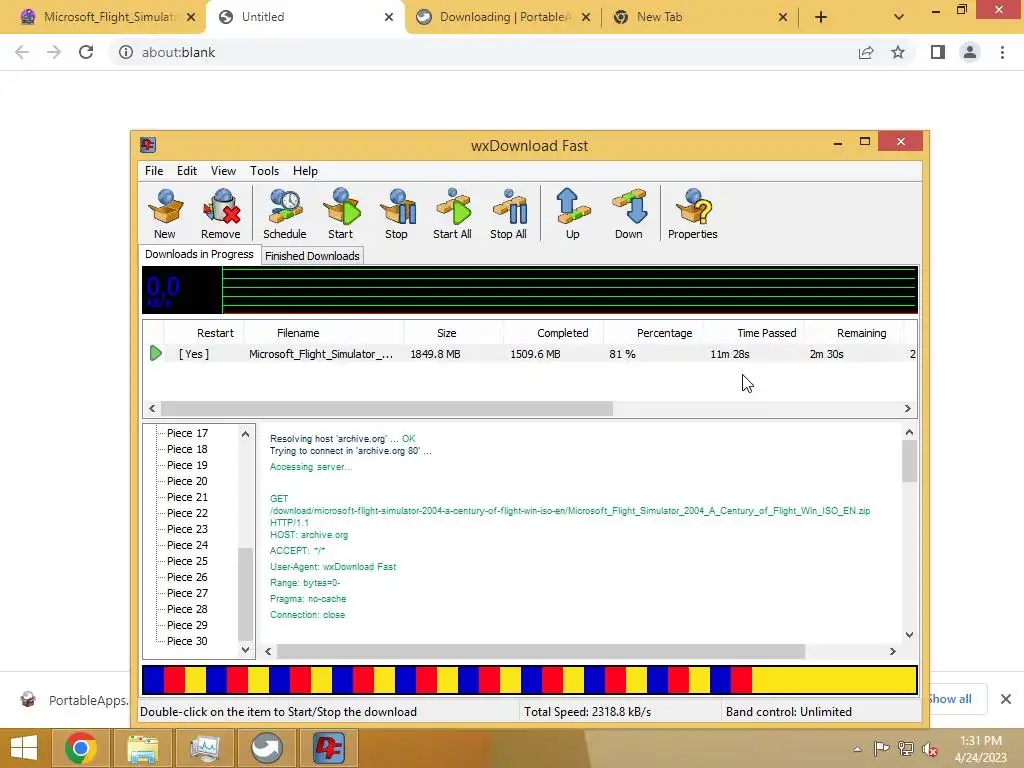Click the share page icon in Chrome
The height and width of the screenshot is (768, 1024).
(x=866, y=52)
